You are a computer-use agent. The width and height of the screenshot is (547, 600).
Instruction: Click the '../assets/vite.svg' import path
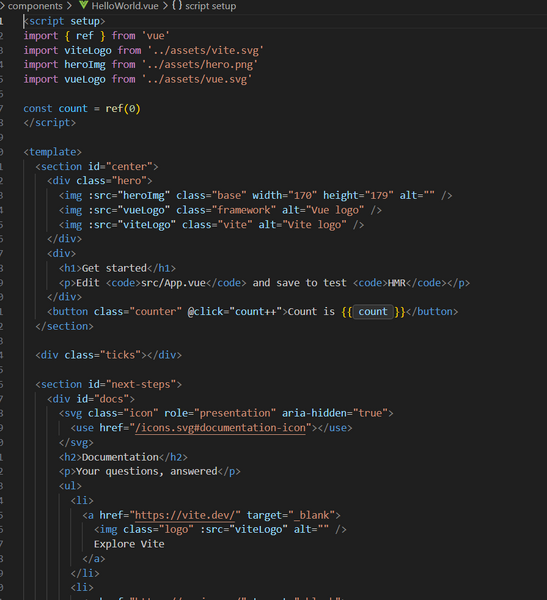click(x=206, y=50)
